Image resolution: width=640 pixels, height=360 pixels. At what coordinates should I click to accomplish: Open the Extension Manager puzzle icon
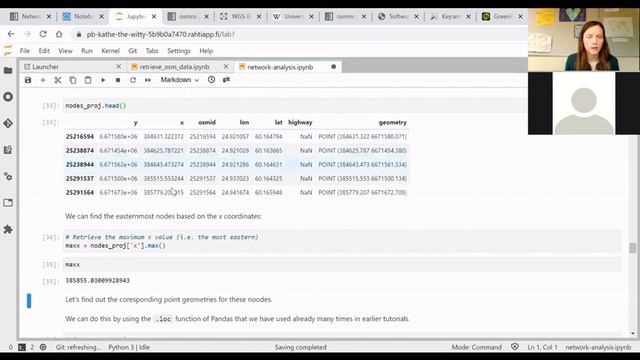click(x=8, y=229)
